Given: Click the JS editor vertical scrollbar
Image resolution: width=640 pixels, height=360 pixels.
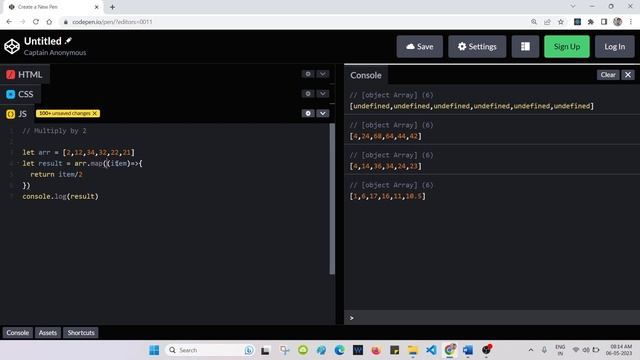Looking at the screenshot, I should point(332,199).
